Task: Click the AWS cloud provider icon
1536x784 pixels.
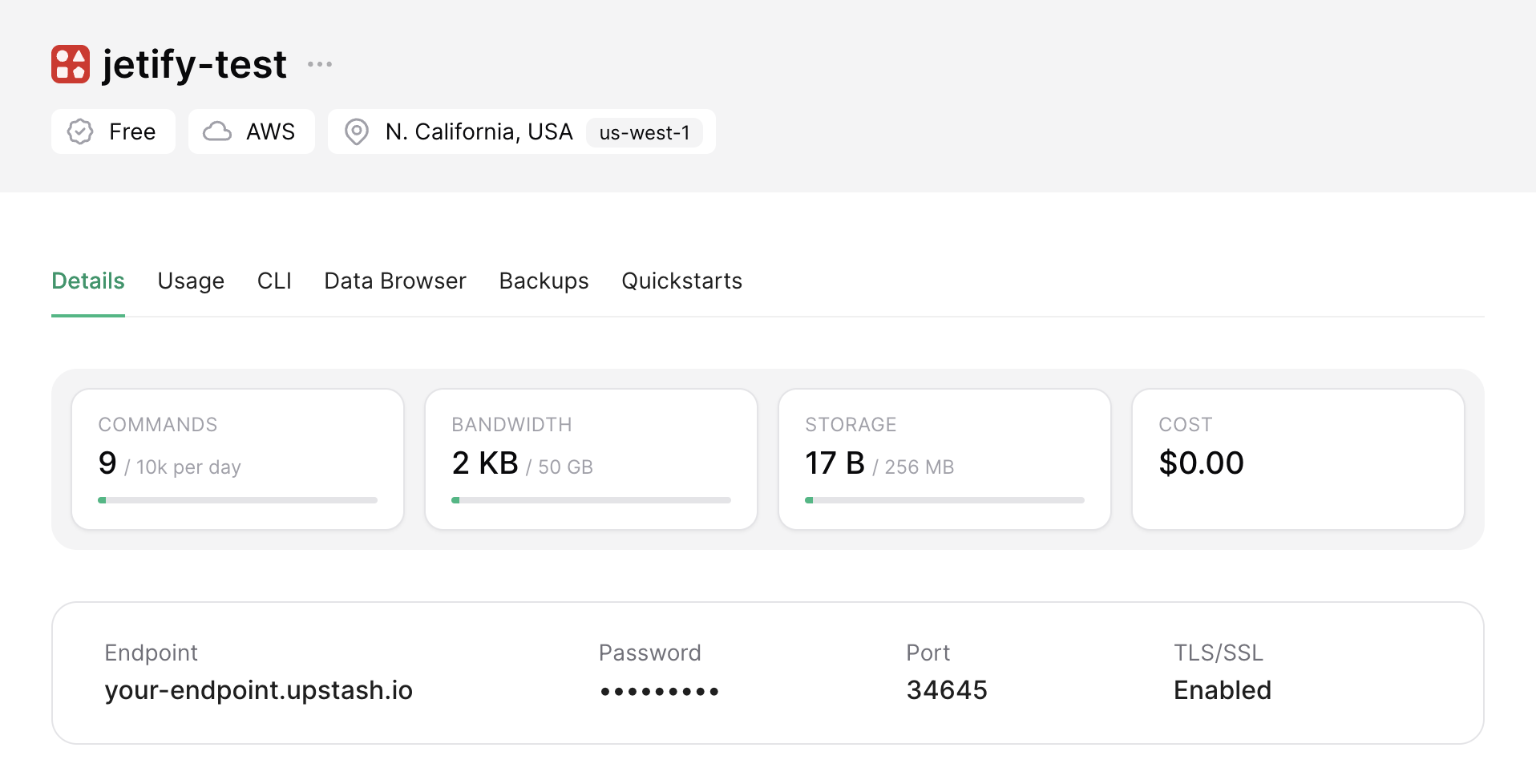Action: tap(217, 131)
